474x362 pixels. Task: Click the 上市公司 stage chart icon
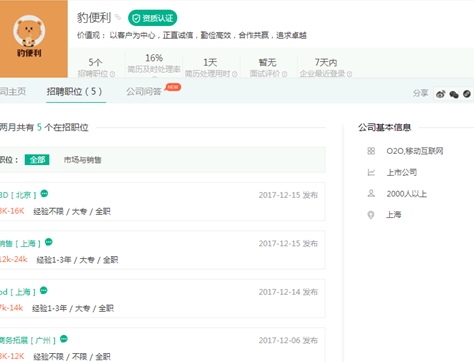coord(371,172)
